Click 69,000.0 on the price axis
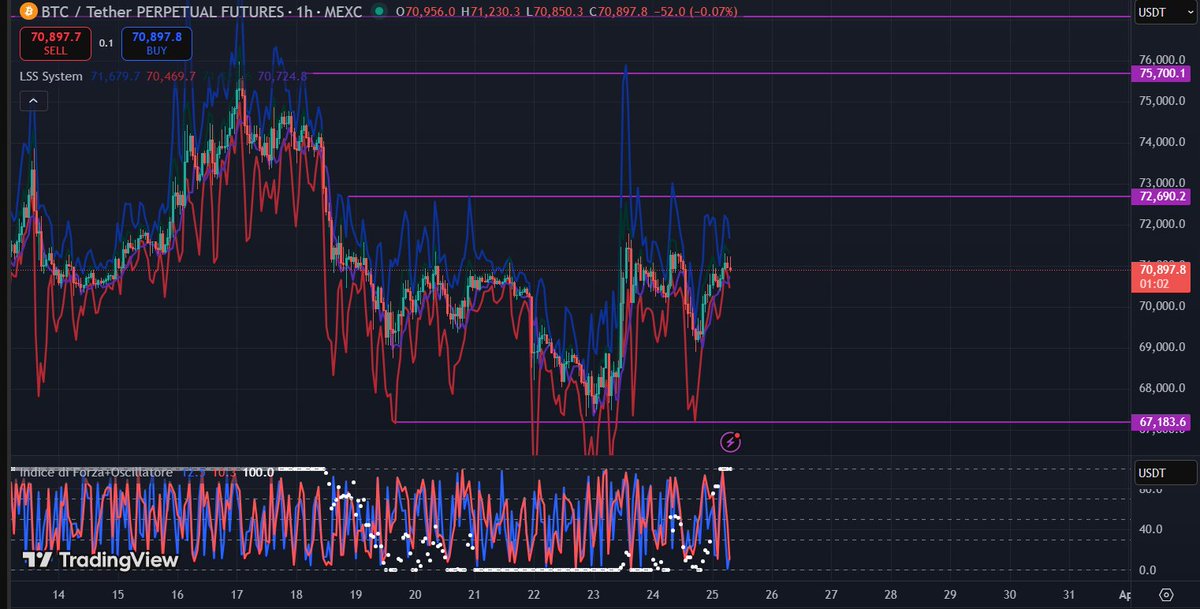 (x=1162, y=347)
